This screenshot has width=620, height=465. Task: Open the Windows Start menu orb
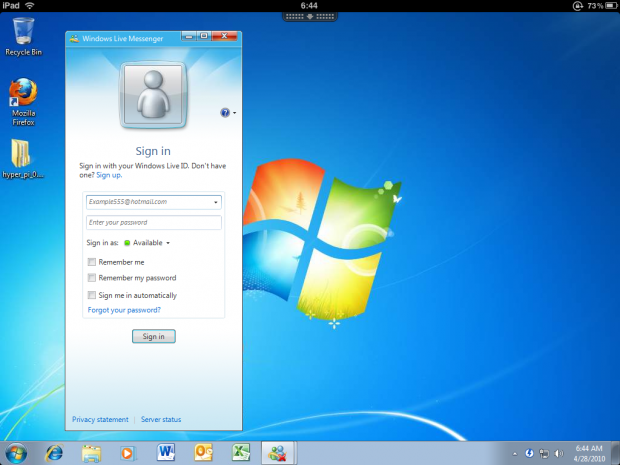(x=16, y=453)
